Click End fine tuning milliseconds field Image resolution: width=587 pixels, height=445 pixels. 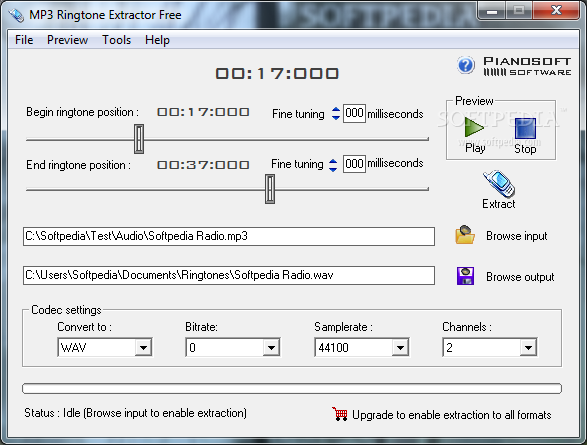click(x=354, y=164)
